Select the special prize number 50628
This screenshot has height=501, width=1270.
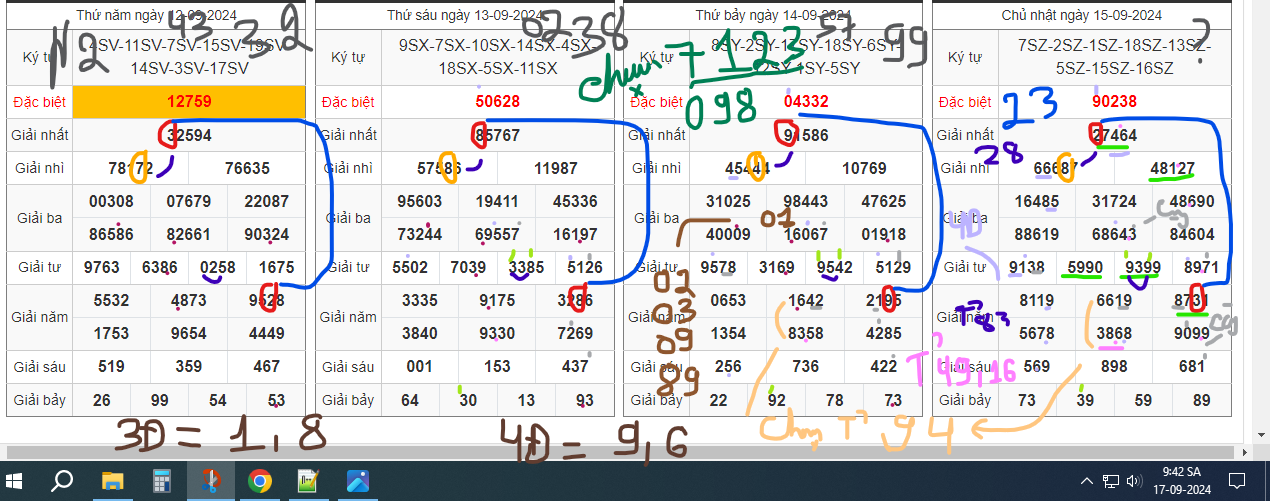coord(497,101)
